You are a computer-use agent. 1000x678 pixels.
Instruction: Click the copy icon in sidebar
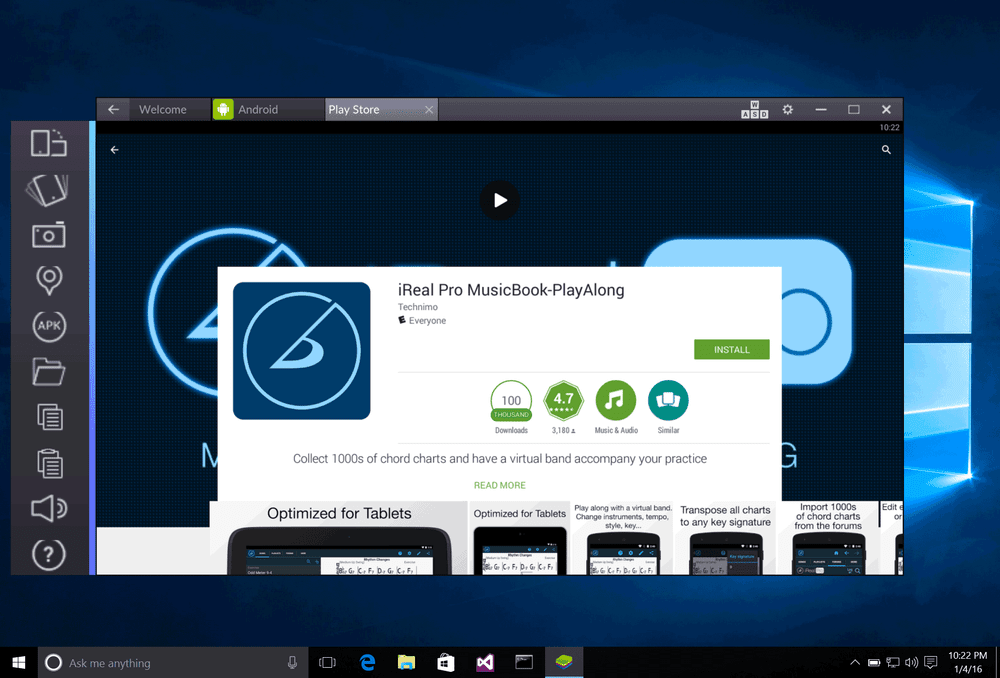(x=50, y=418)
